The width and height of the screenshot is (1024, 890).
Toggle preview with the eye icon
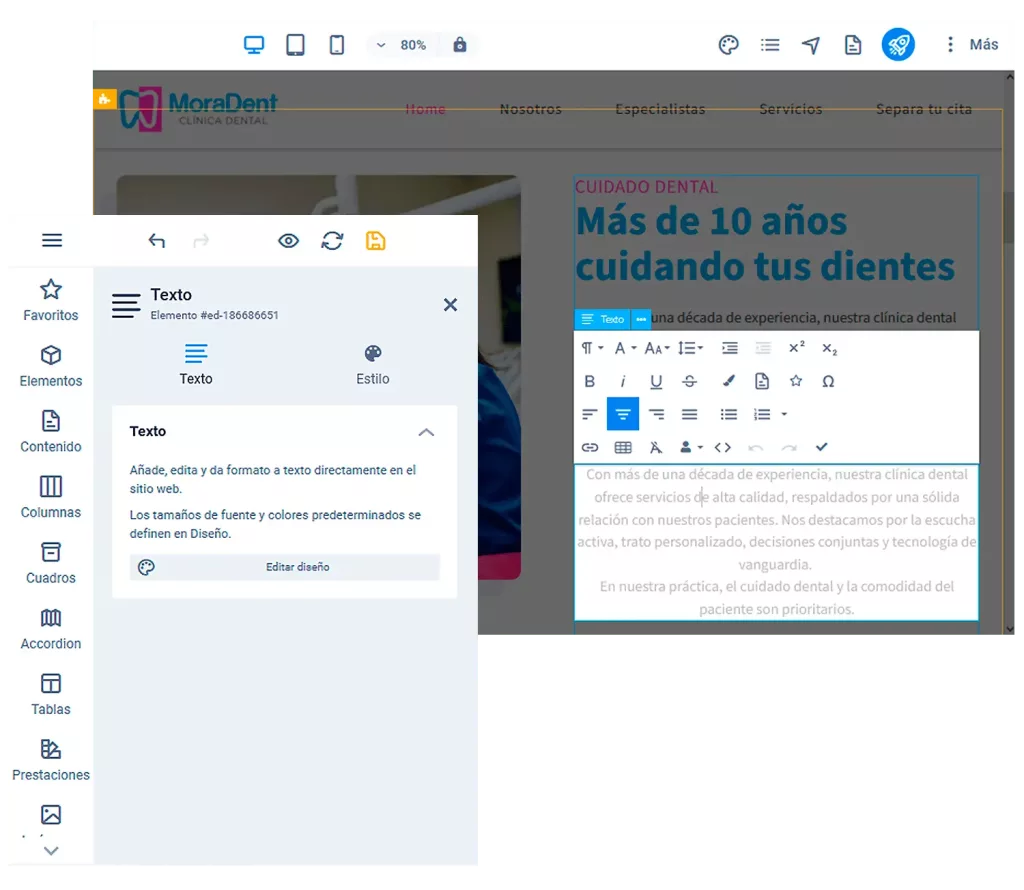(288, 241)
